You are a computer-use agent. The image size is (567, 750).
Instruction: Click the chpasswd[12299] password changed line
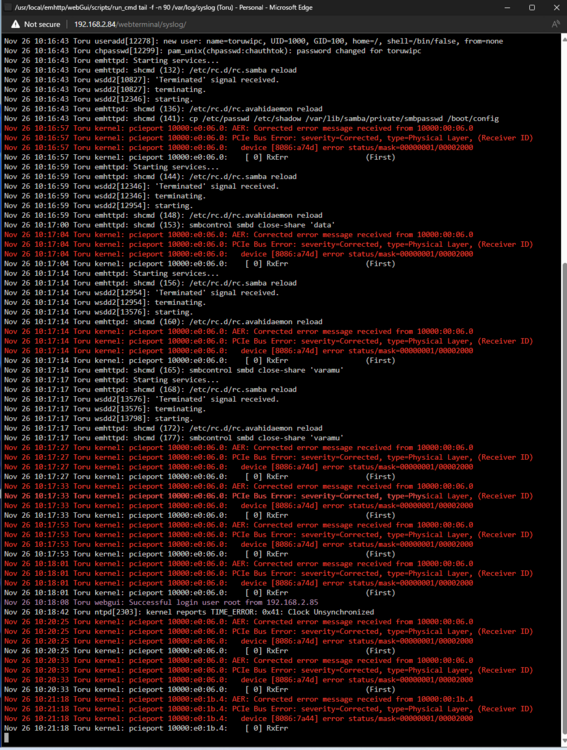click(212, 51)
